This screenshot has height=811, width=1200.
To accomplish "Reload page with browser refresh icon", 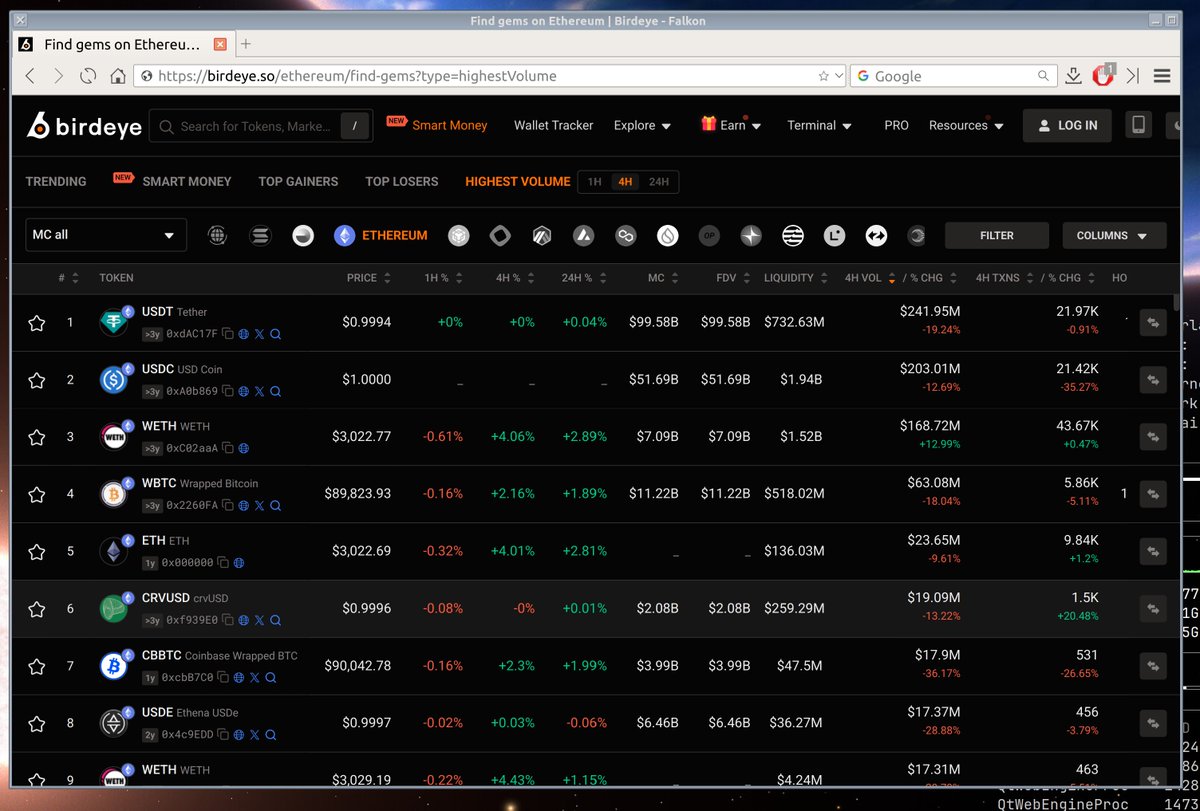I will coord(88,76).
